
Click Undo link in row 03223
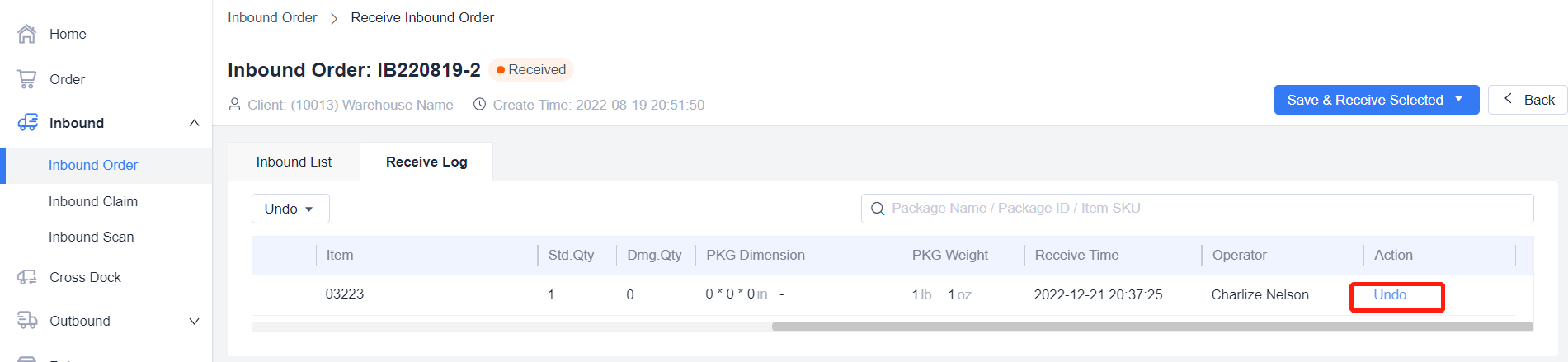(1390, 294)
